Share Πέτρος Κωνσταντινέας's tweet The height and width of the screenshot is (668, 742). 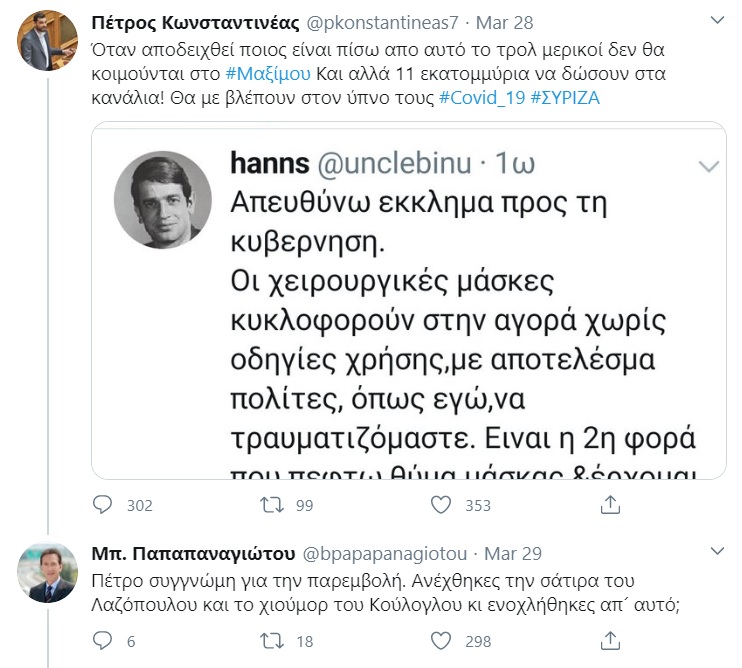(611, 505)
